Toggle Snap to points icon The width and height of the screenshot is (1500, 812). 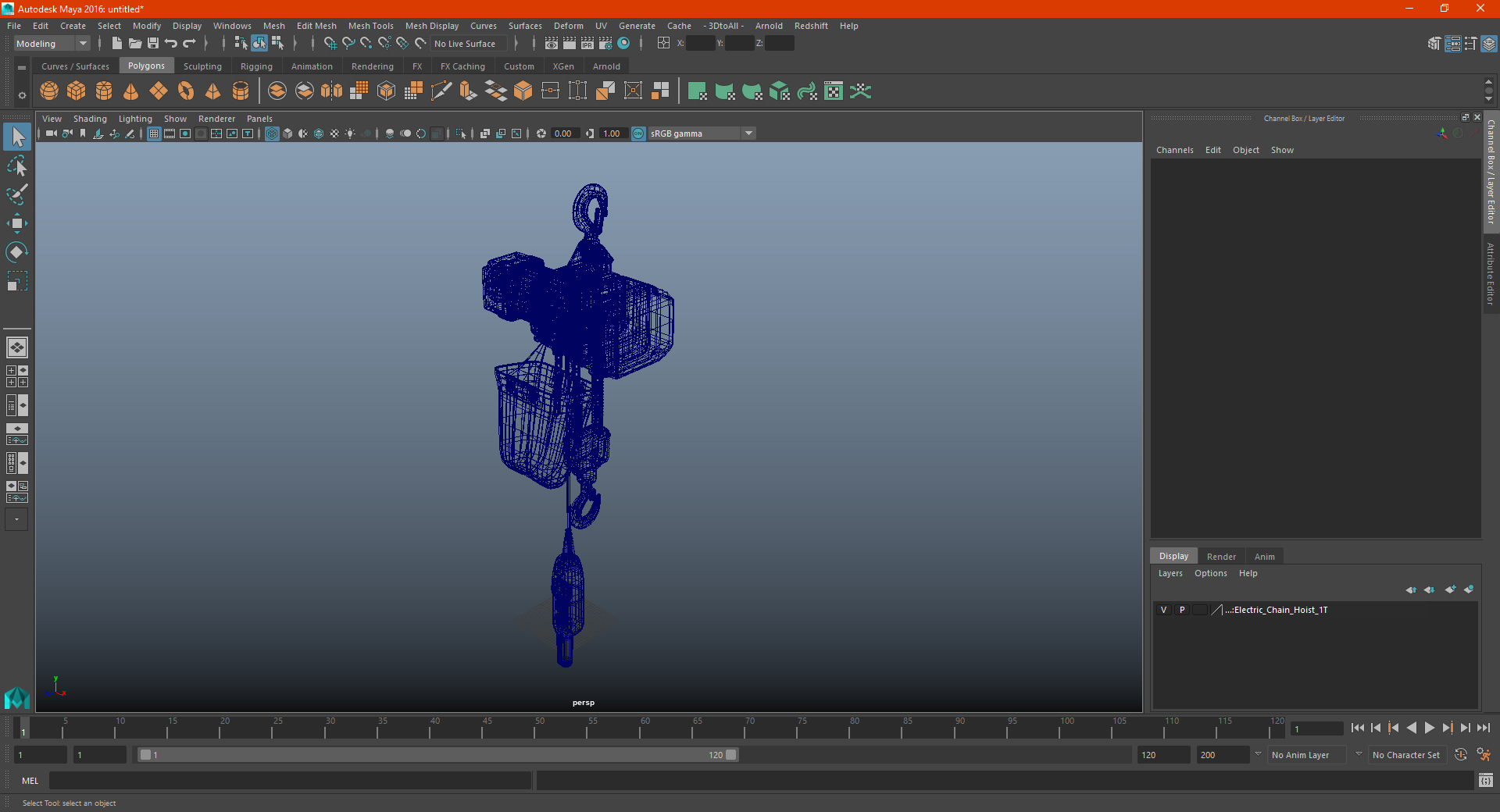point(366,44)
